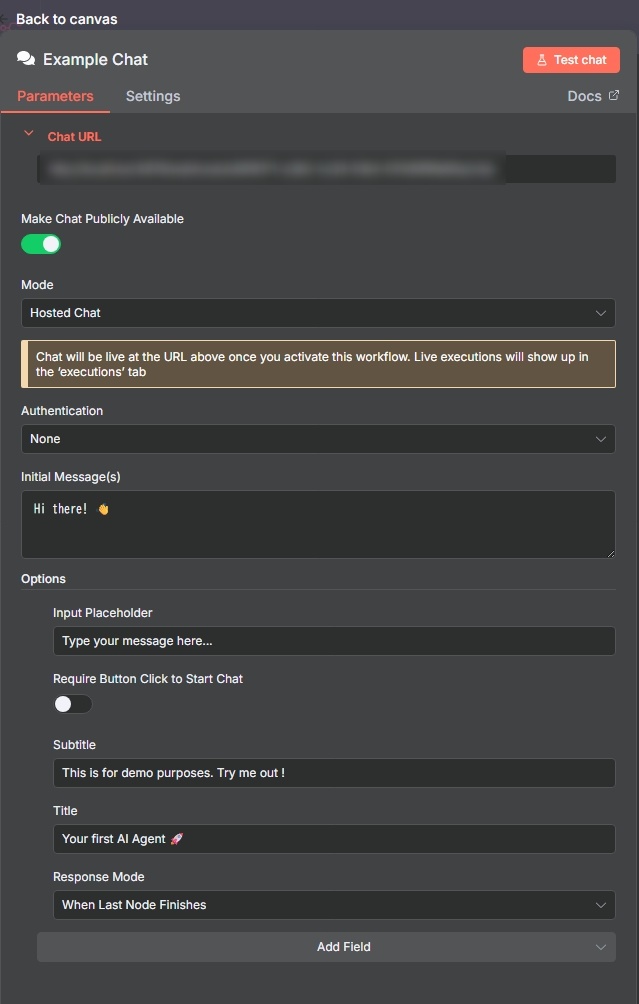Click the Subtitle input field
Image resolution: width=639 pixels, height=1004 pixels.
[334, 773]
